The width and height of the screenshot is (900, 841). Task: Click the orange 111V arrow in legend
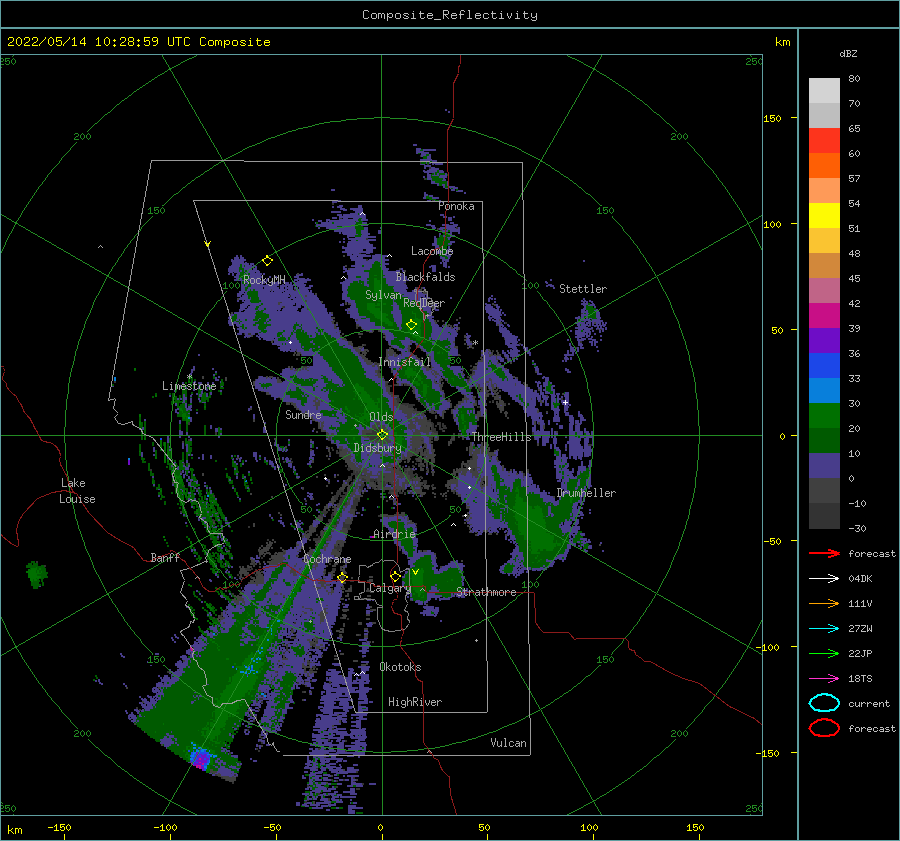(x=824, y=603)
